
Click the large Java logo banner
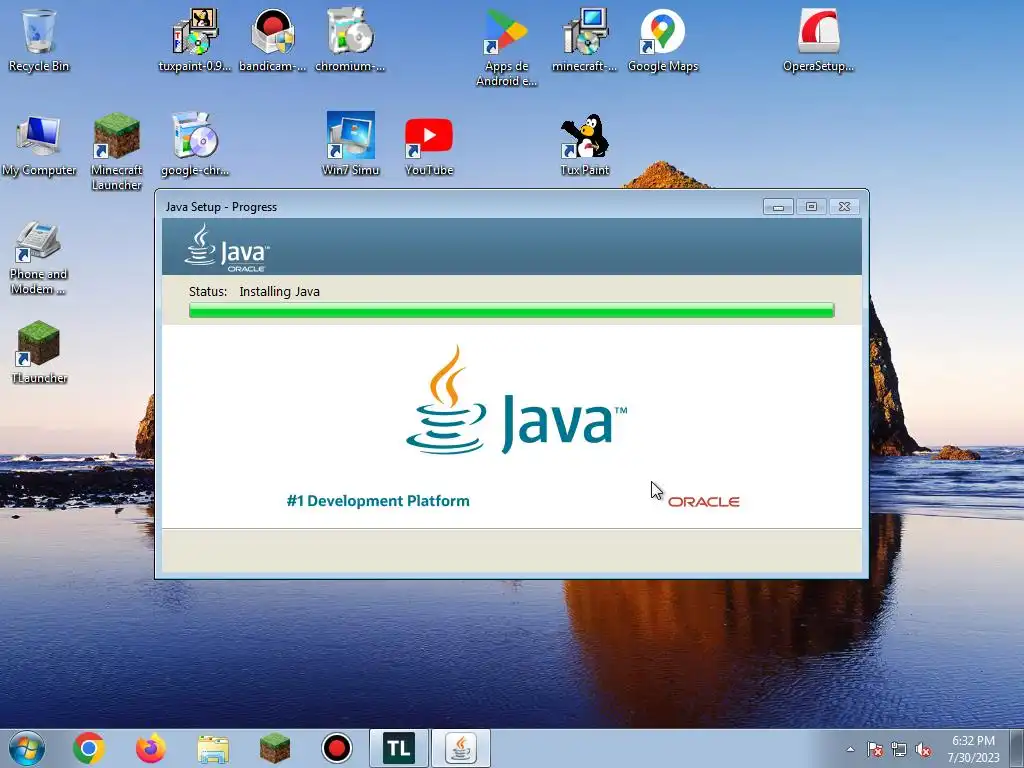(516, 401)
